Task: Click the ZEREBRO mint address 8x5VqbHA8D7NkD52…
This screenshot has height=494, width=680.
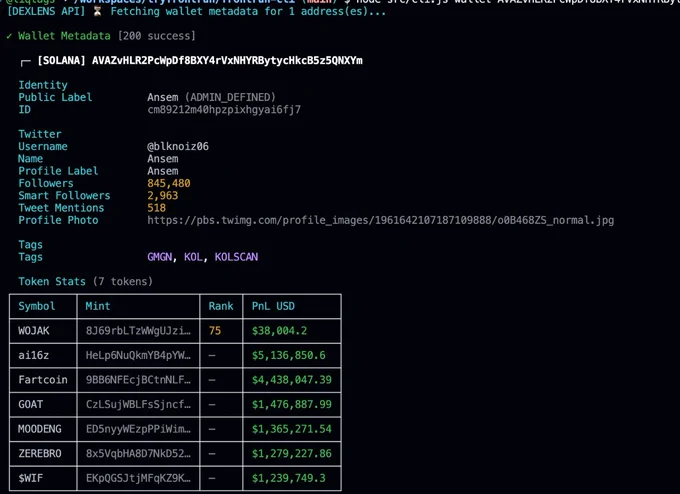Action: (138, 454)
